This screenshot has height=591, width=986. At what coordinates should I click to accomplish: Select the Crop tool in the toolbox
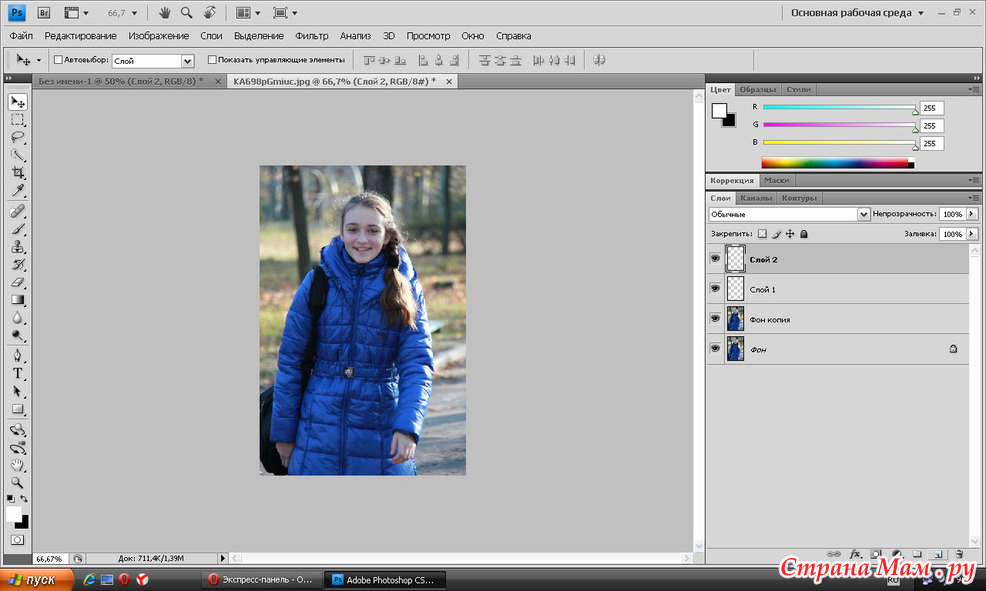[18, 173]
